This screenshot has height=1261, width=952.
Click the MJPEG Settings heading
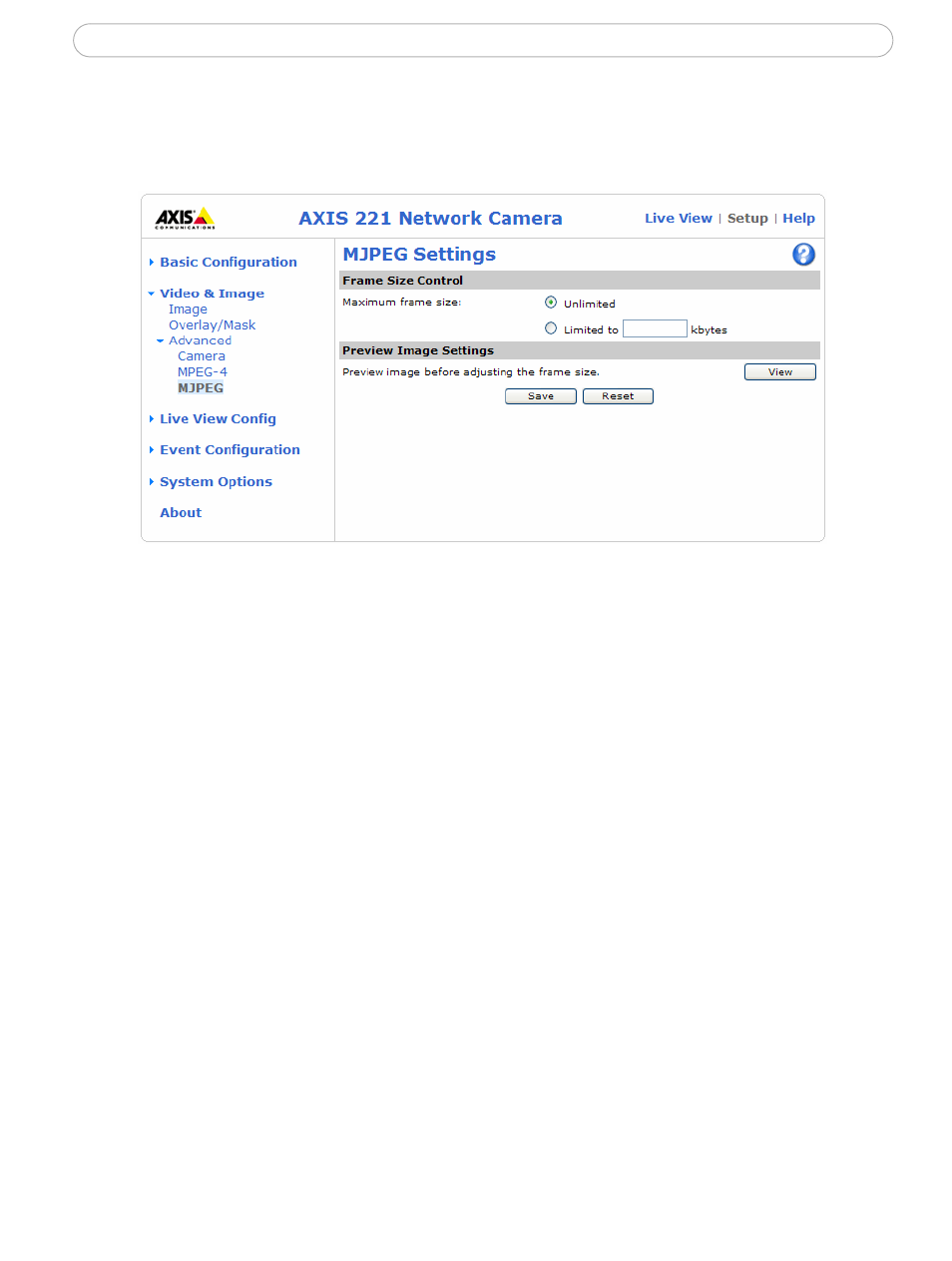(419, 255)
